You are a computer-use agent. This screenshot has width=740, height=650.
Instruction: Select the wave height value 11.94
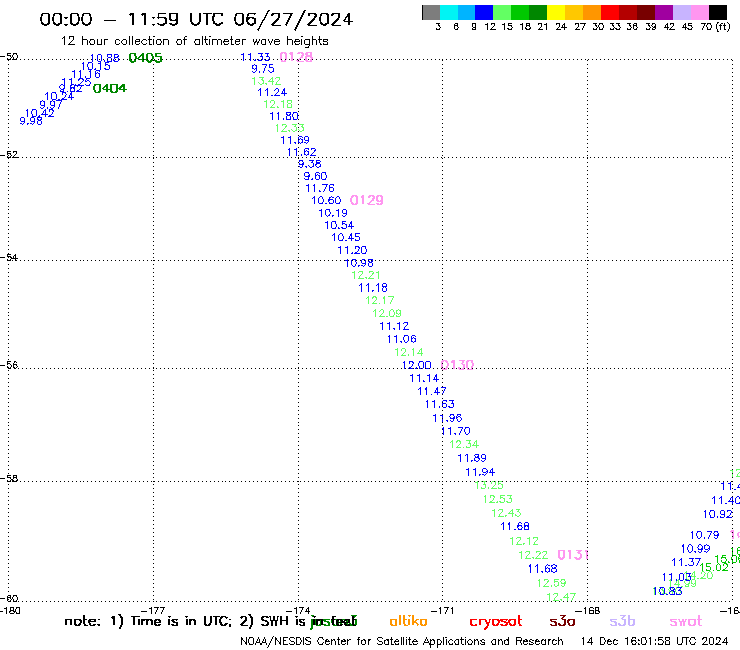coord(480,472)
